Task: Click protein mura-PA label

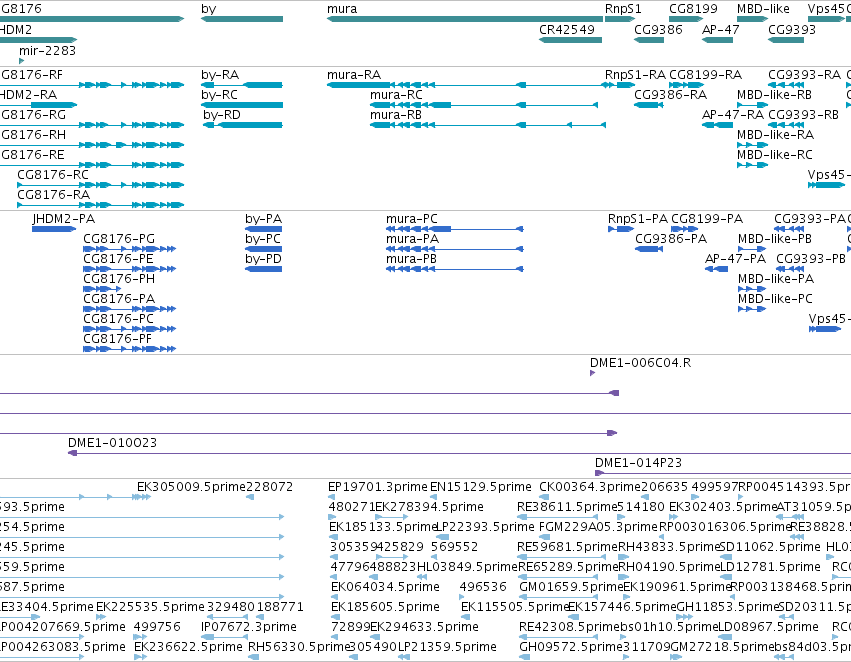Action: click(412, 239)
